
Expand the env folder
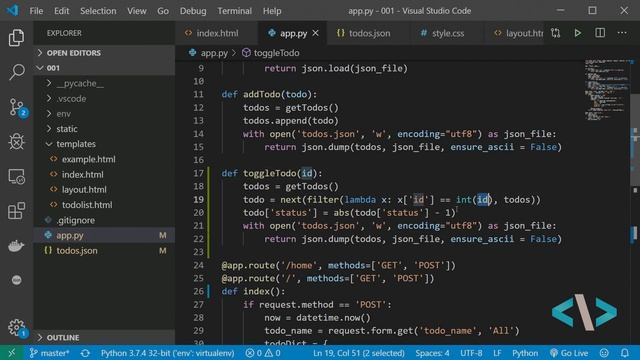104,113
